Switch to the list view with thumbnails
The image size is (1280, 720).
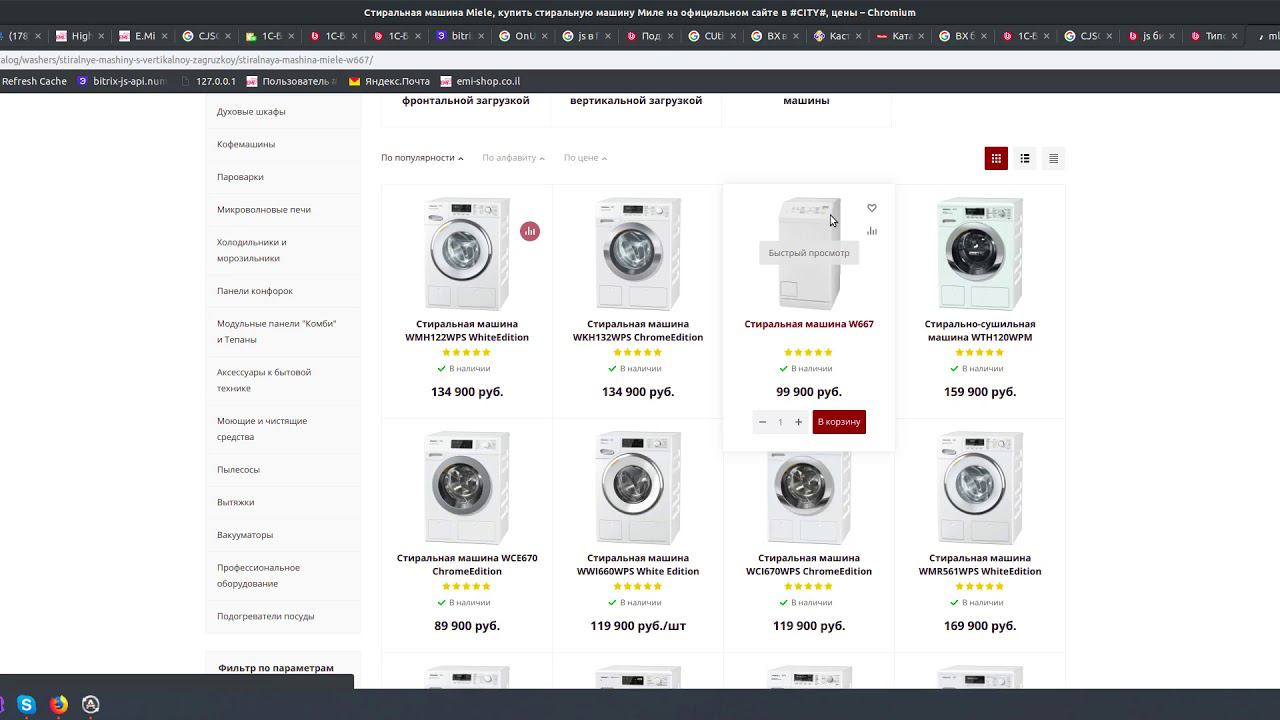click(x=1025, y=158)
